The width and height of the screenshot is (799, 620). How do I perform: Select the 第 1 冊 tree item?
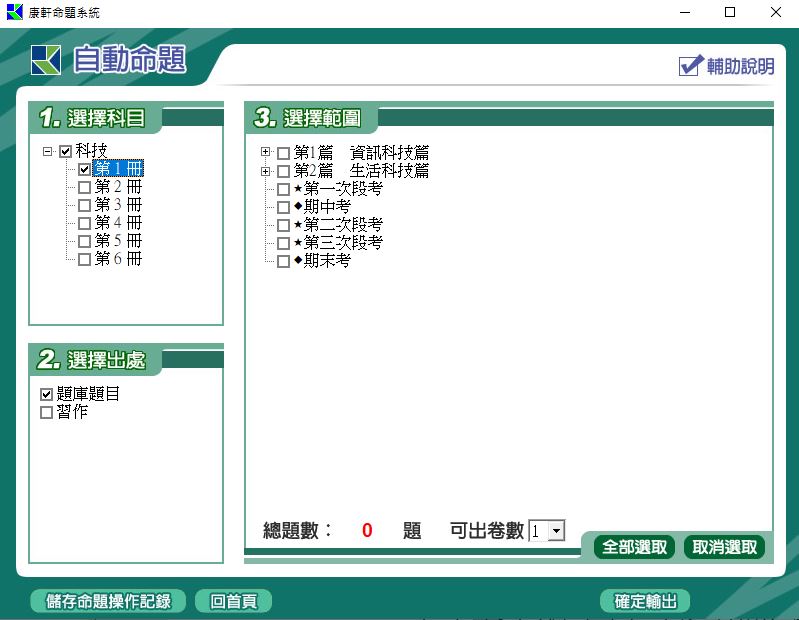pos(118,169)
